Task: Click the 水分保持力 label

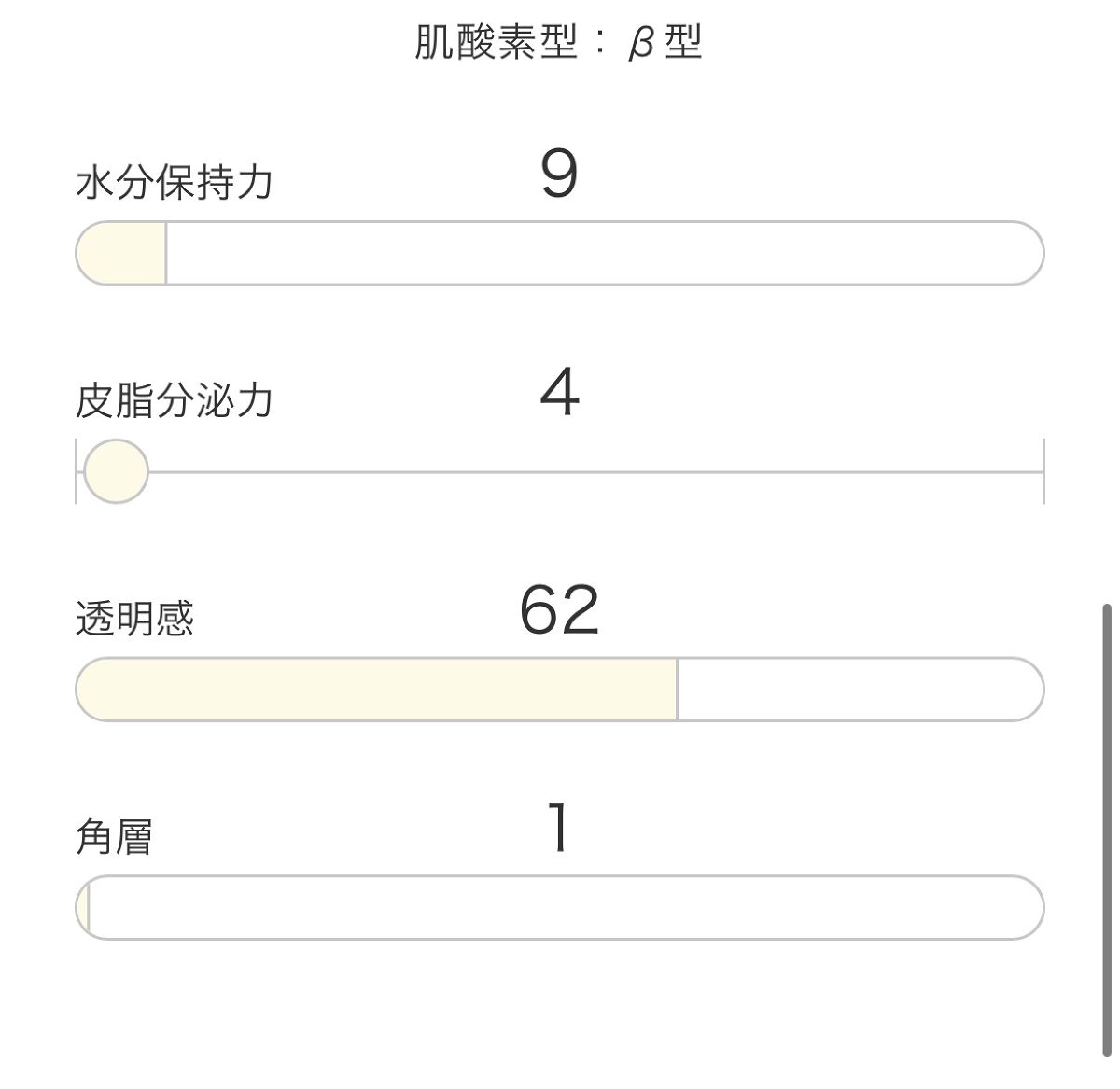Action: click(x=175, y=182)
